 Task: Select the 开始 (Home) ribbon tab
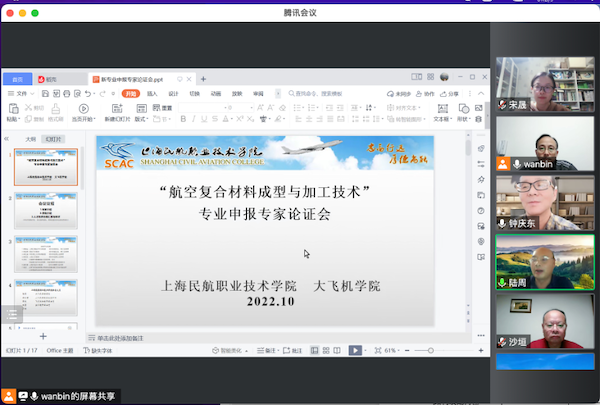point(131,93)
